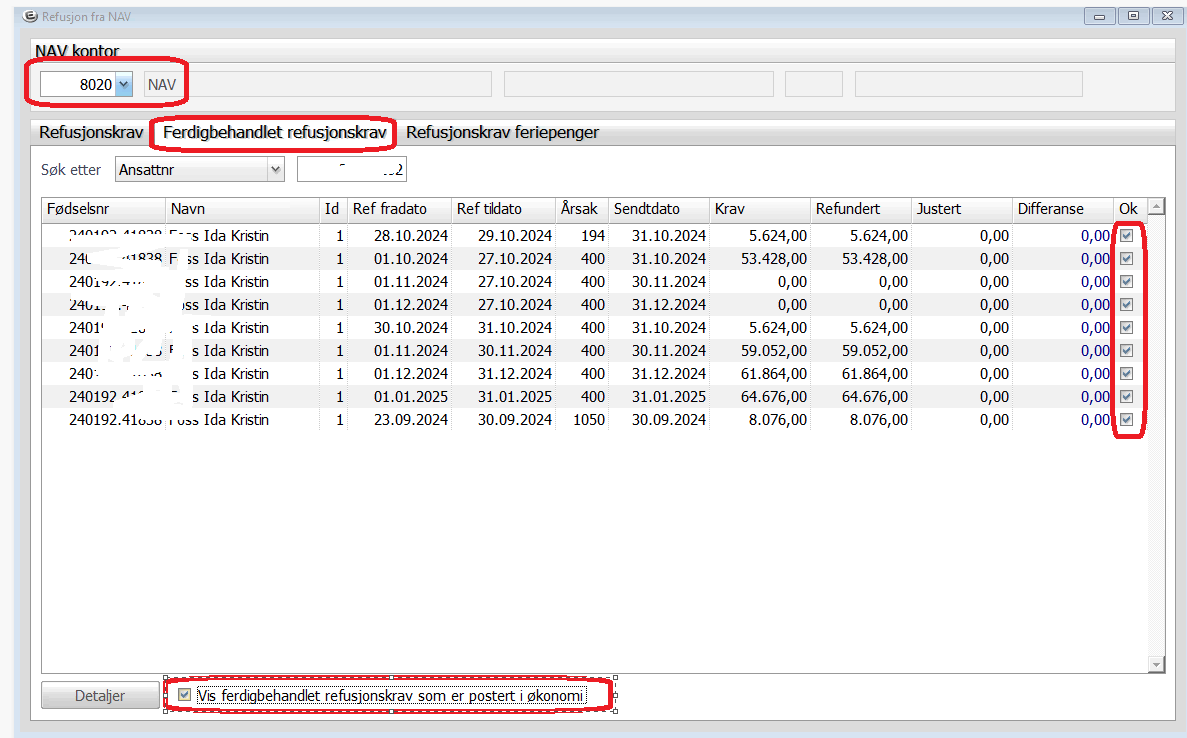Click the Sendtdato cell 30.09.2024
This screenshot has height=738, width=1187.
click(668, 419)
